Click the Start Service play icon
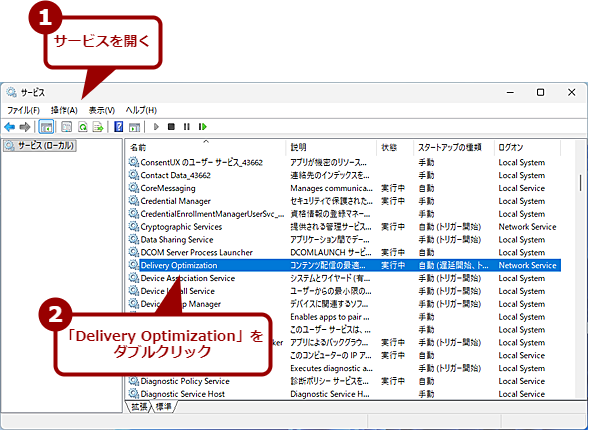The image size is (589, 431). pyautogui.click(x=156, y=127)
